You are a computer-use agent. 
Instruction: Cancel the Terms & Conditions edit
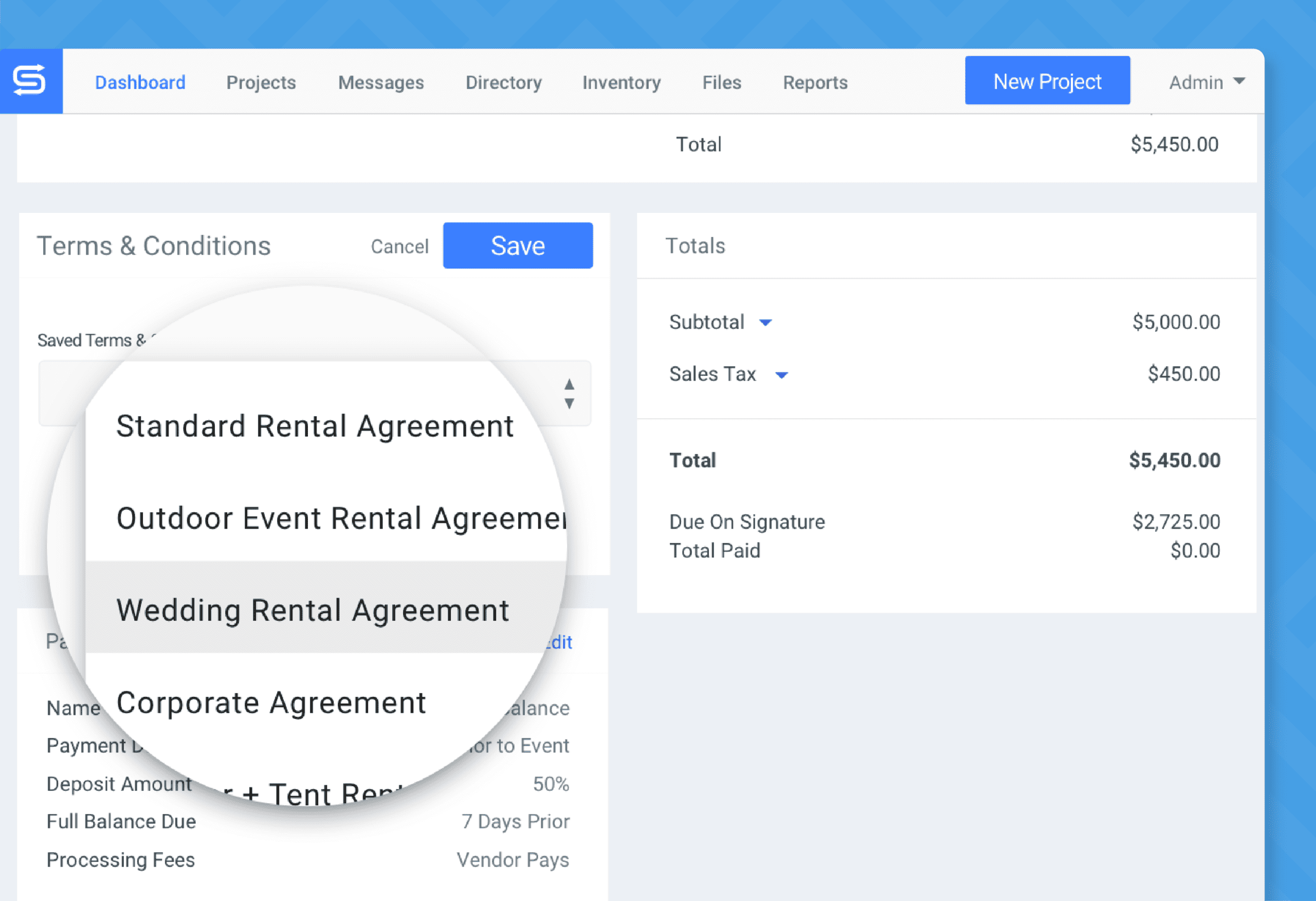(x=400, y=246)
